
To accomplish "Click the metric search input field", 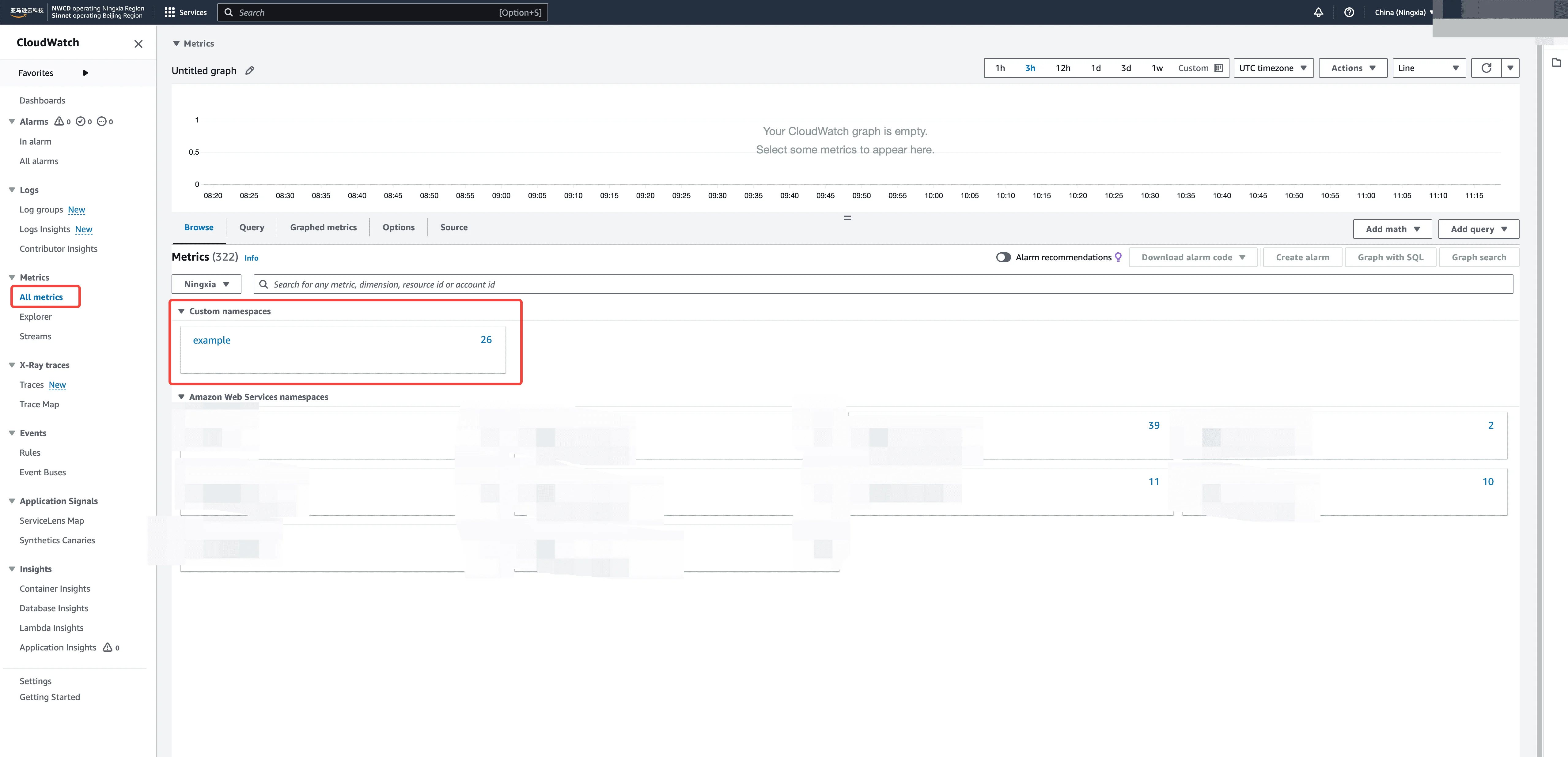I will click(883, 284).
